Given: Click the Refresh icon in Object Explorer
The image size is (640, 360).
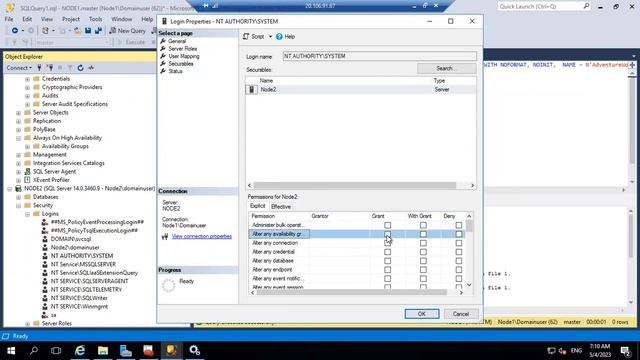Looking at the screenshot, I should (80, 68).
